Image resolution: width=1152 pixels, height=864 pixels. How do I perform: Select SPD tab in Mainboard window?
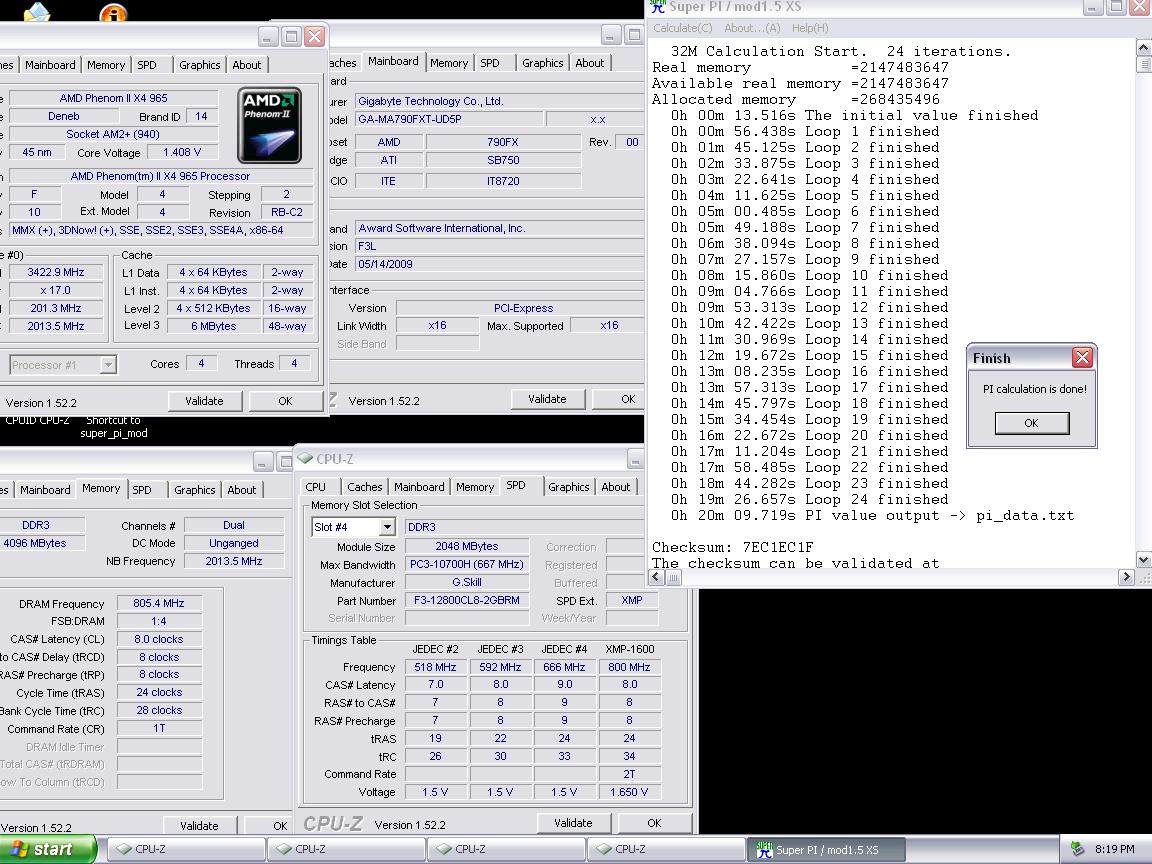(489, 63)
